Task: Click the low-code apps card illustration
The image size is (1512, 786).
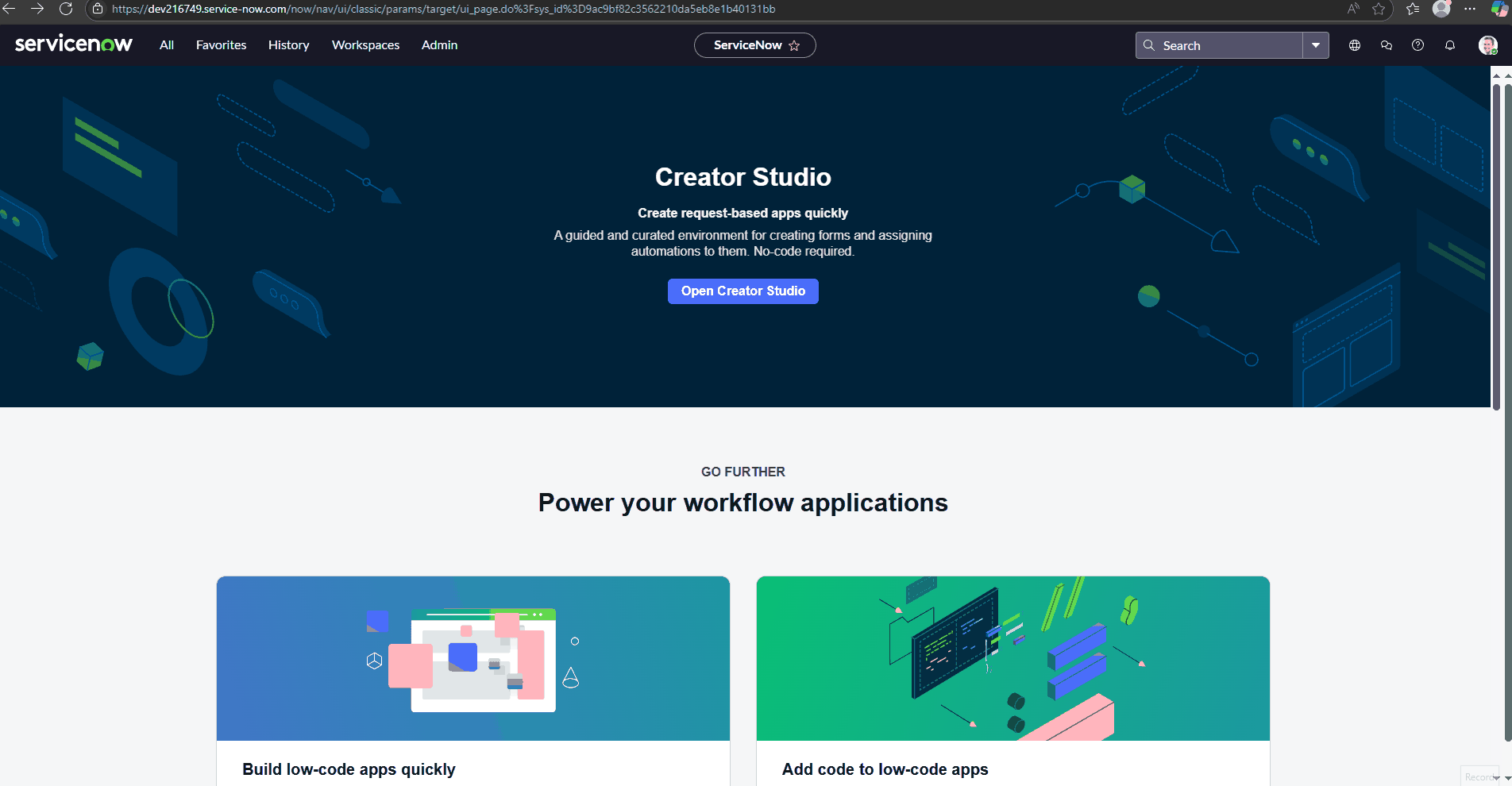Action: 473,659
